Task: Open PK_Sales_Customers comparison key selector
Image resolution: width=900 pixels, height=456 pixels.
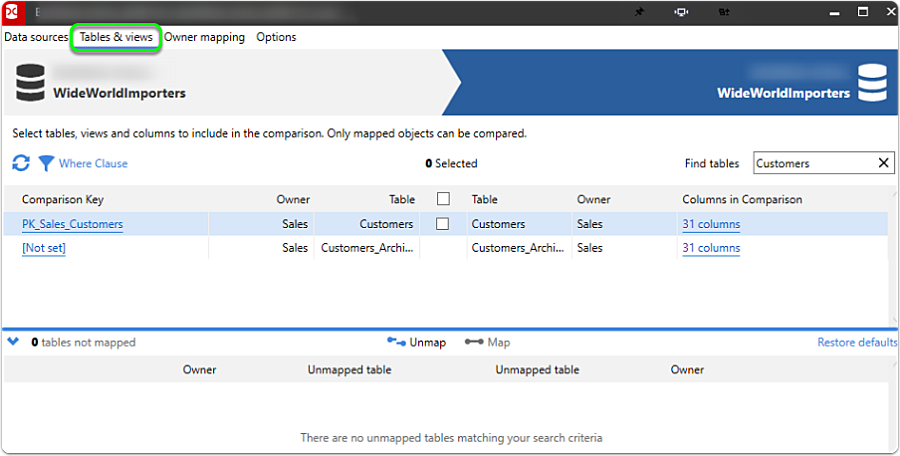Action: coord(72,224)
